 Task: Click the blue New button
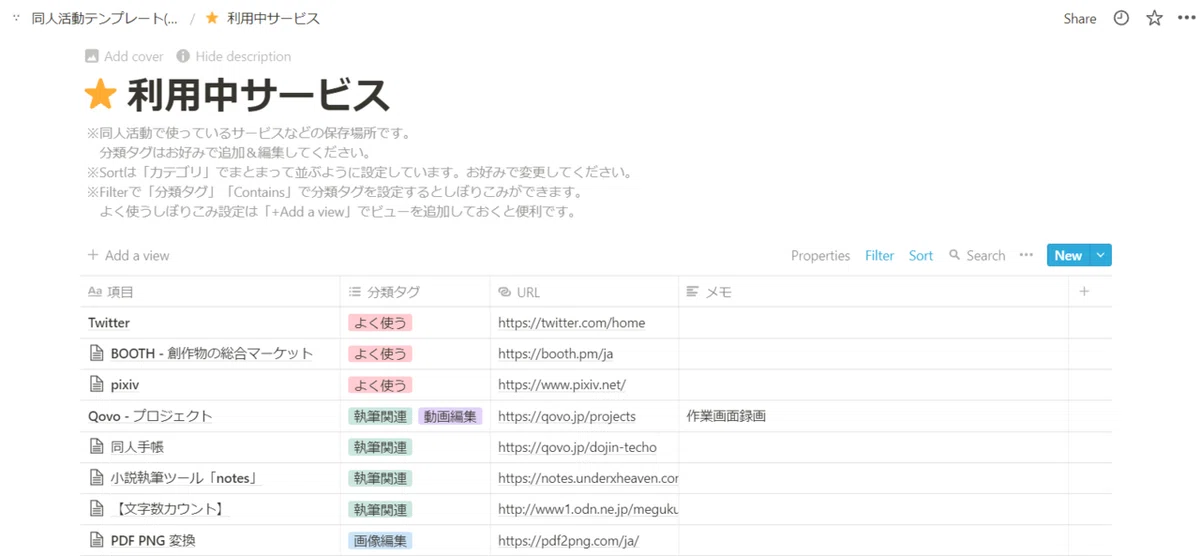[1068, 255]
